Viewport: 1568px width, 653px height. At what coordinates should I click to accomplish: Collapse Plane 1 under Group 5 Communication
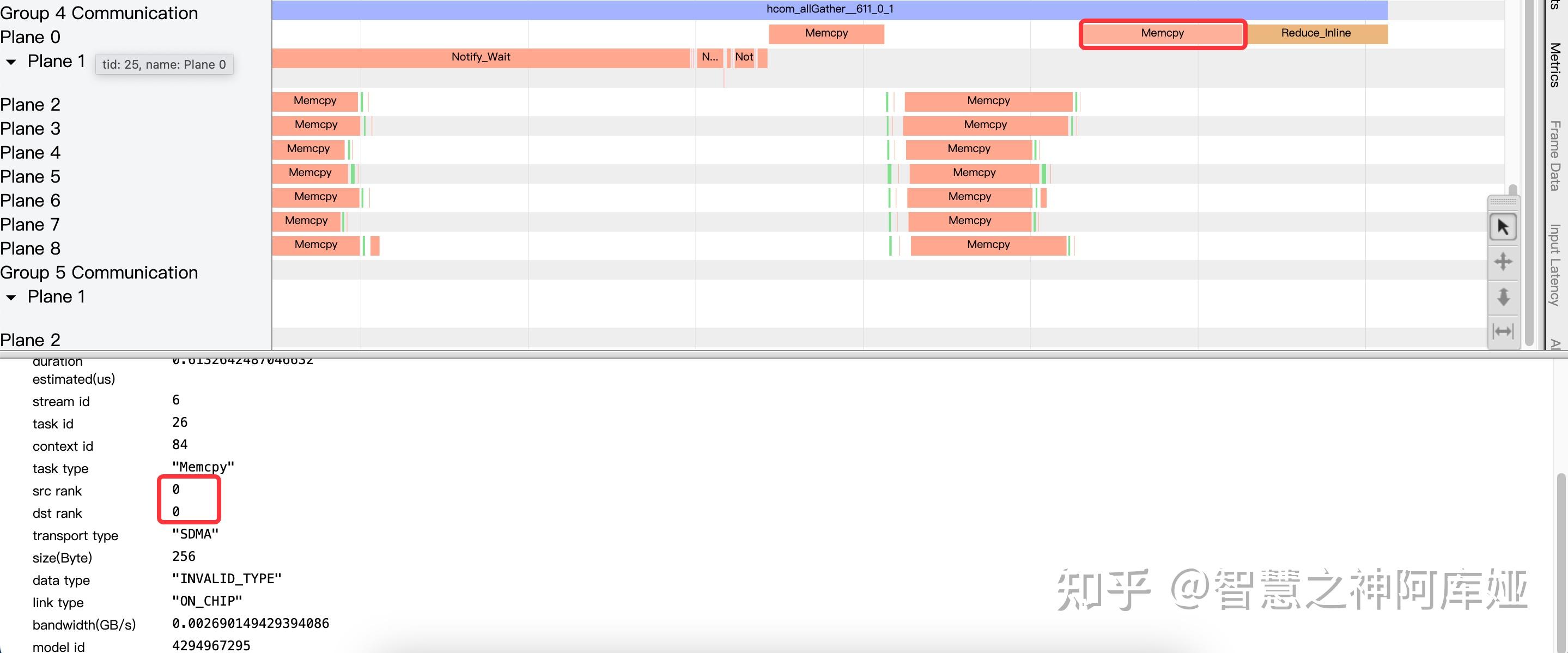10,297
